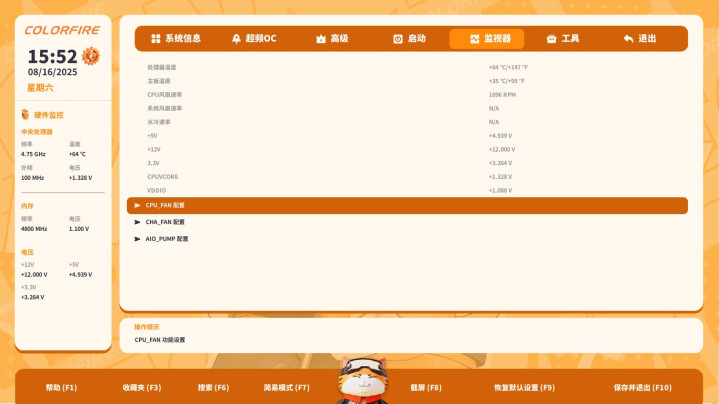Select the sidebar +3.264 V reading
Viewport: 719px width, 404px height.
click(33, 298)
